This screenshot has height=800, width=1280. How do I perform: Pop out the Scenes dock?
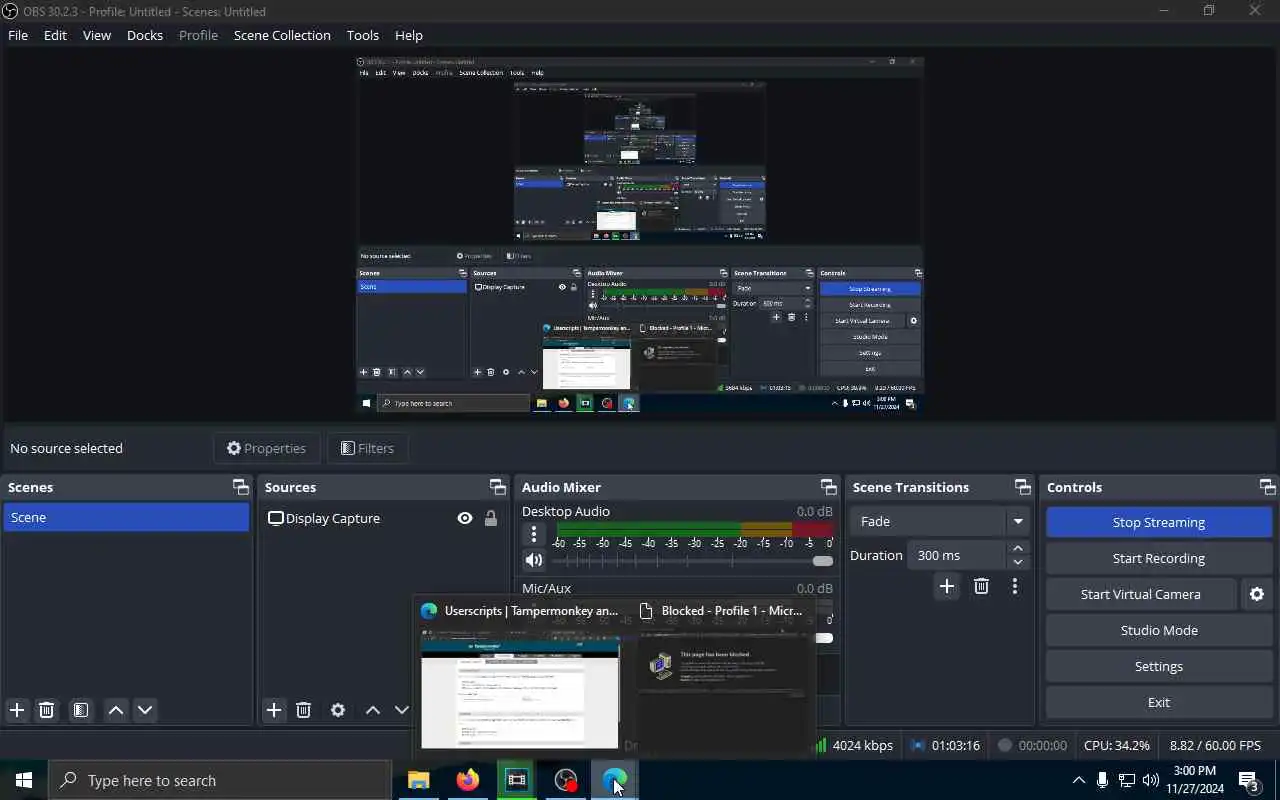click(240, 487)
